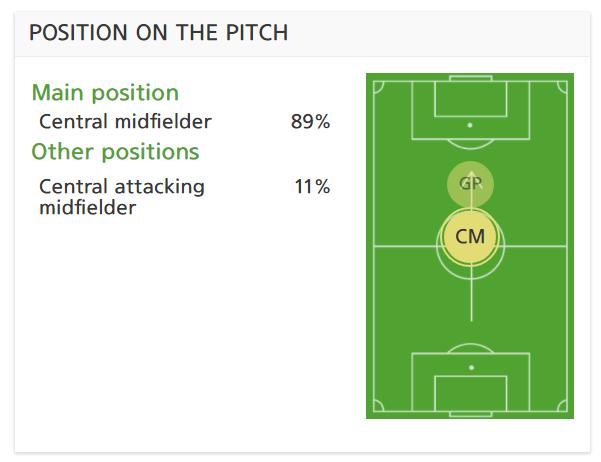The height and width of the screenshot is (462, 601).
Task: Click the Central attacking midfielder label
Action: (122, 197)
